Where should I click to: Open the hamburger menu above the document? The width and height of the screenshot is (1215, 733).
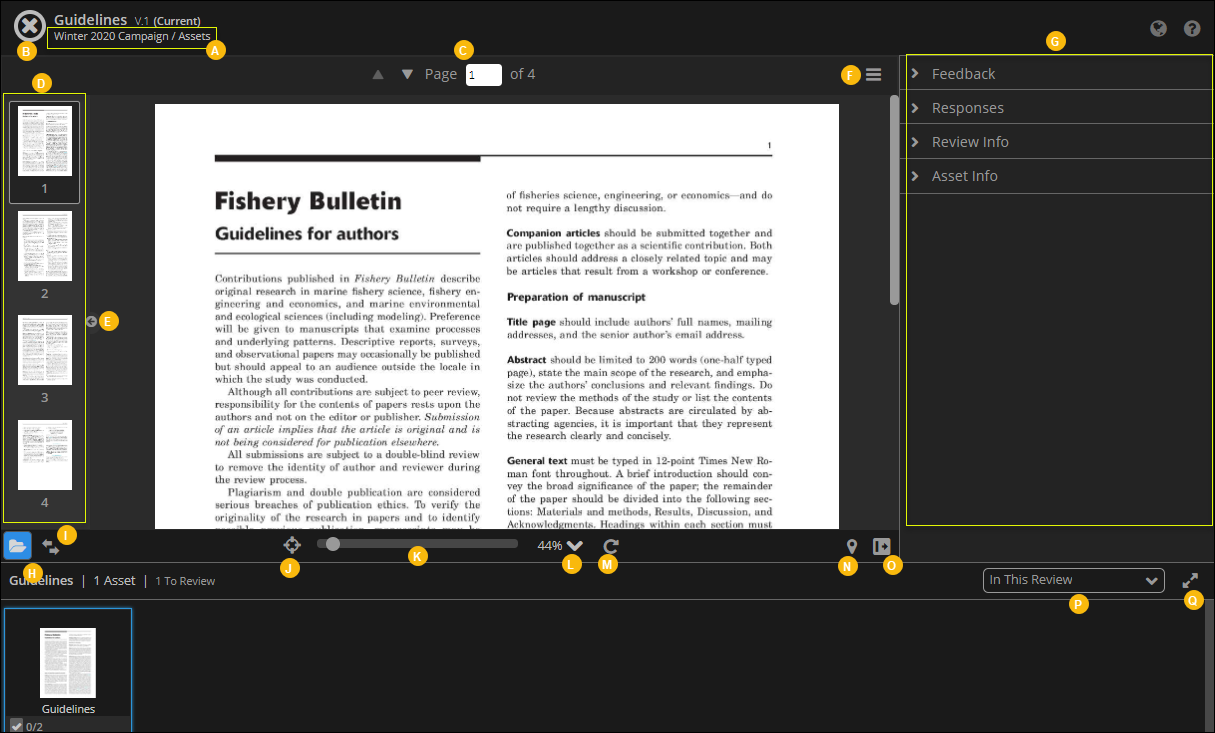coord(874,75)
